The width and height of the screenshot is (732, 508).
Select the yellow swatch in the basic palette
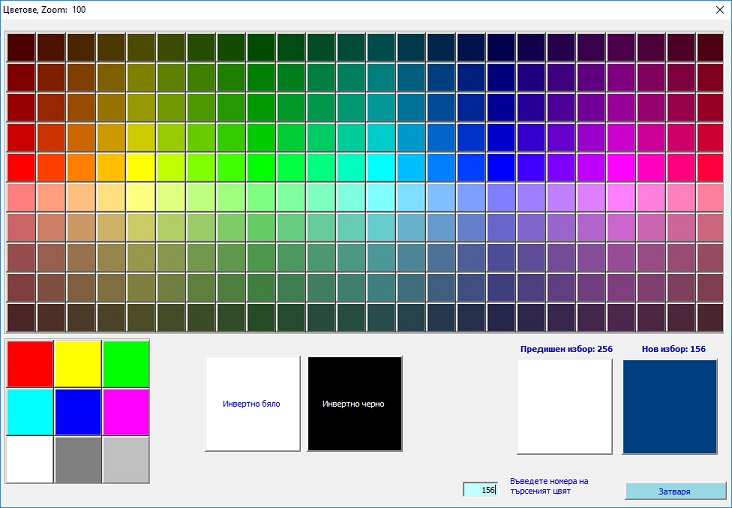click(78, 364)
